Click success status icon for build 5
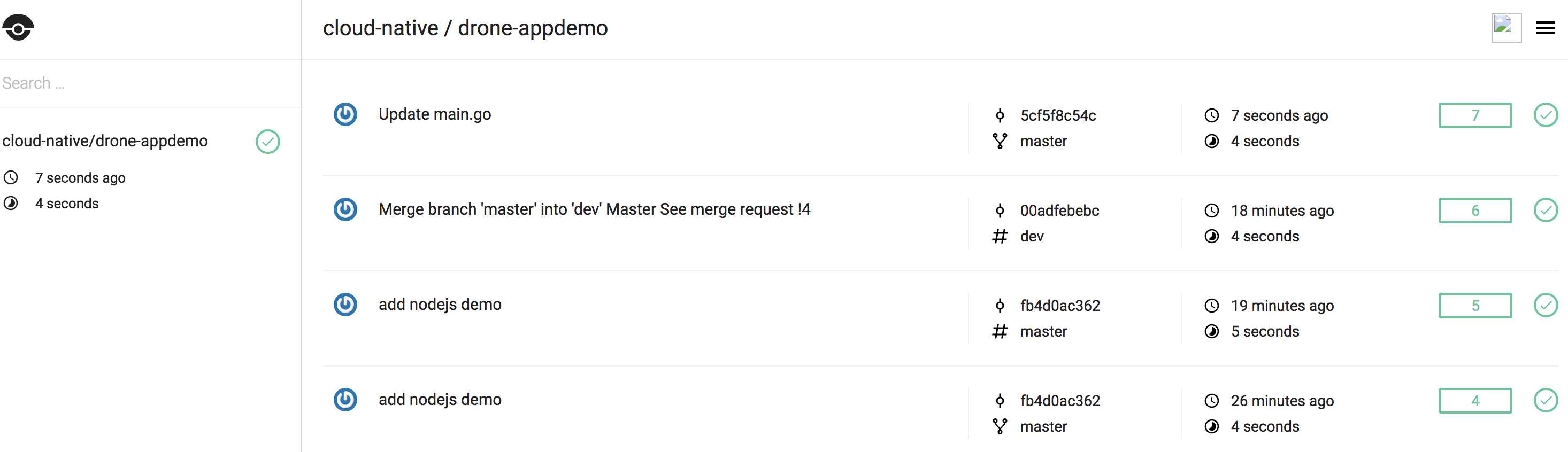The height and width of the screenshot is (452, 1568). pyautogui.click(x=1546, y=306)
